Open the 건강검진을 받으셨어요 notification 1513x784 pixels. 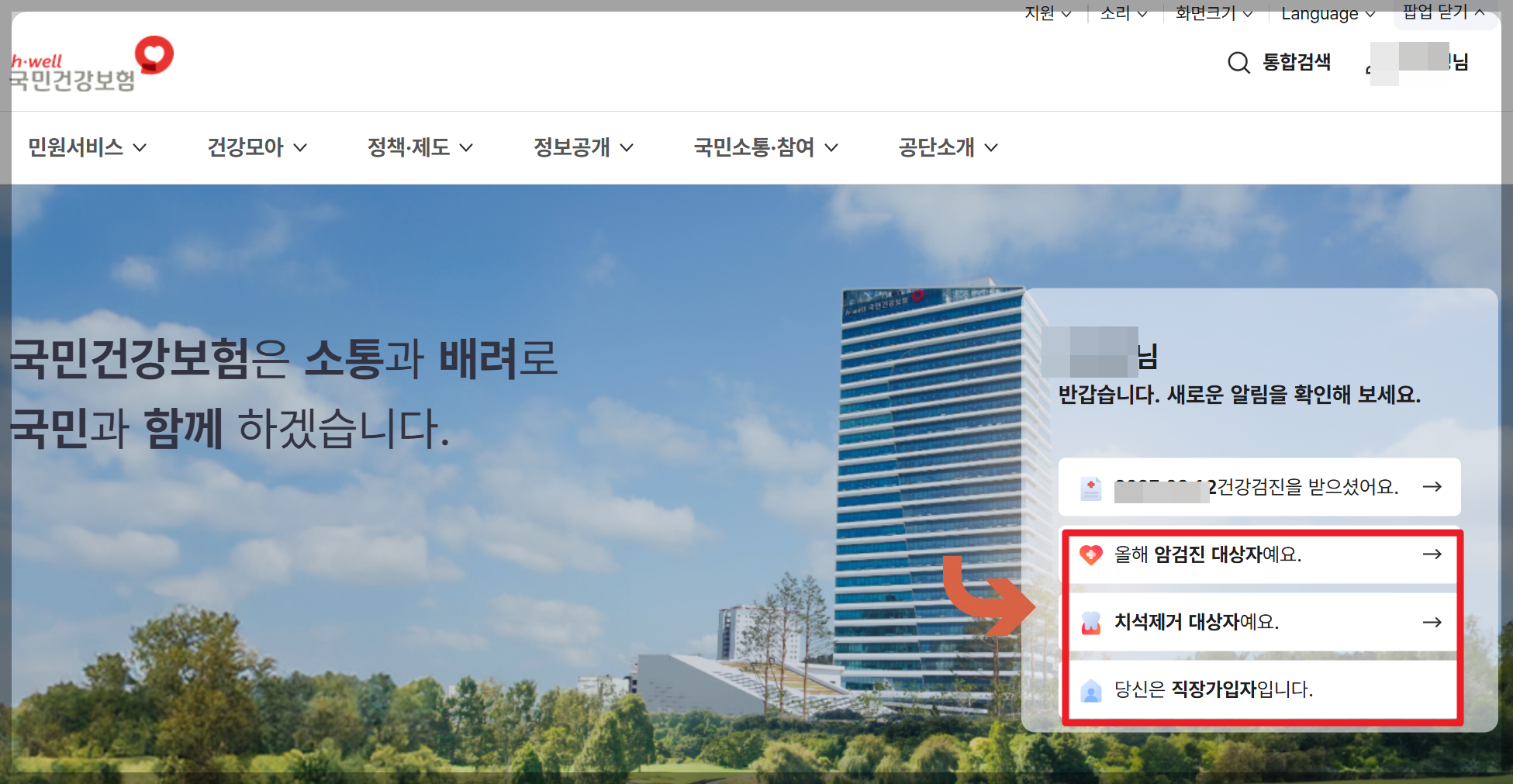[1259, 487]
